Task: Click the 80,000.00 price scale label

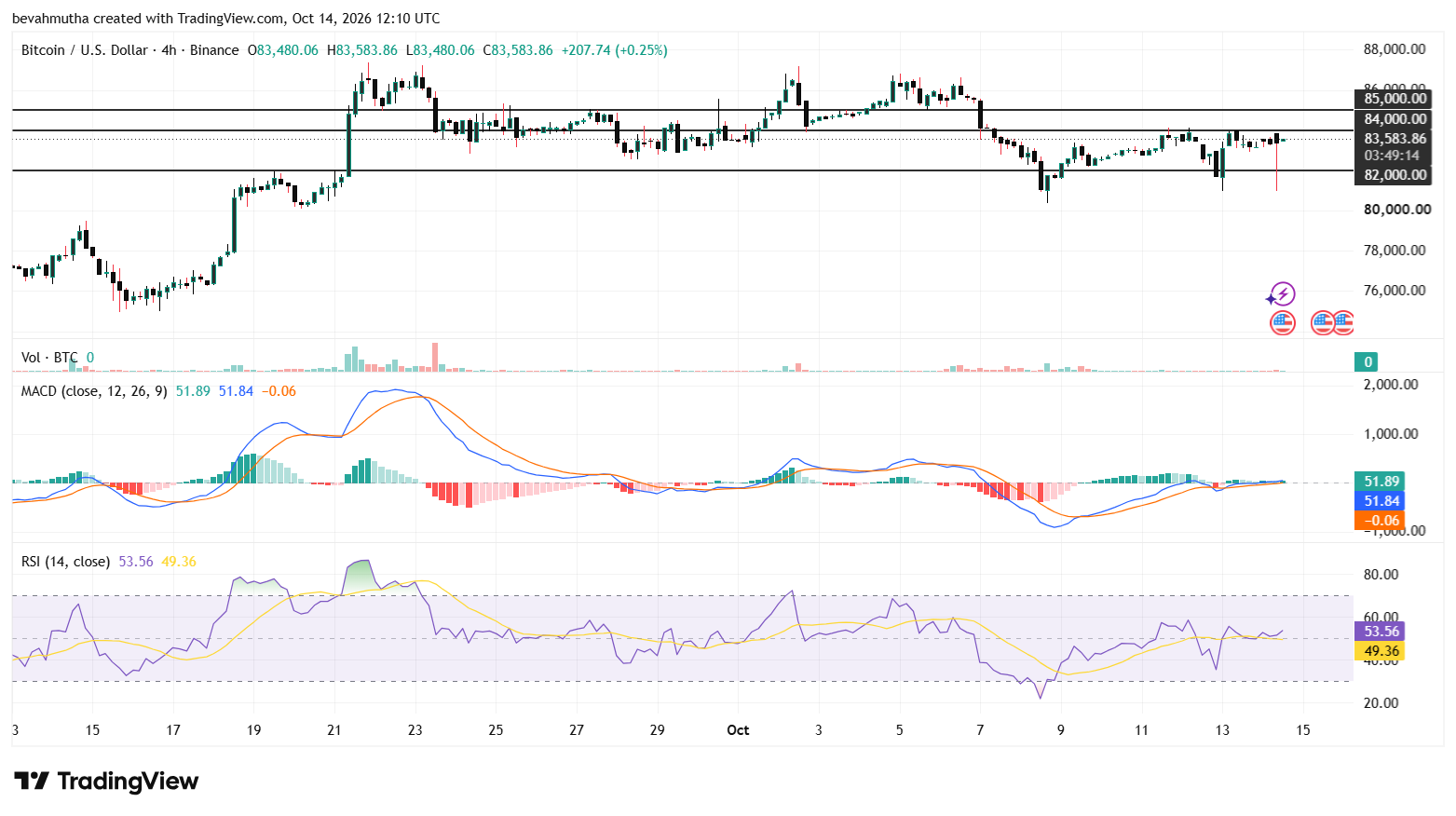Action: [1397, 210]
